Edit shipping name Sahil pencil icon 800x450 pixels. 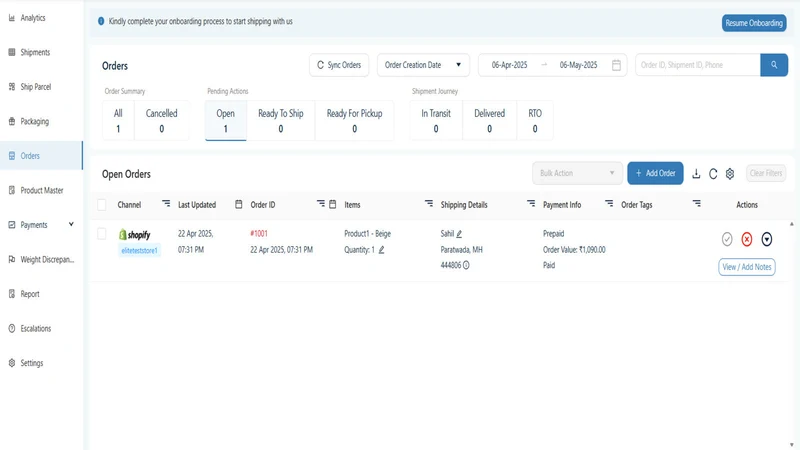(459, 234)
